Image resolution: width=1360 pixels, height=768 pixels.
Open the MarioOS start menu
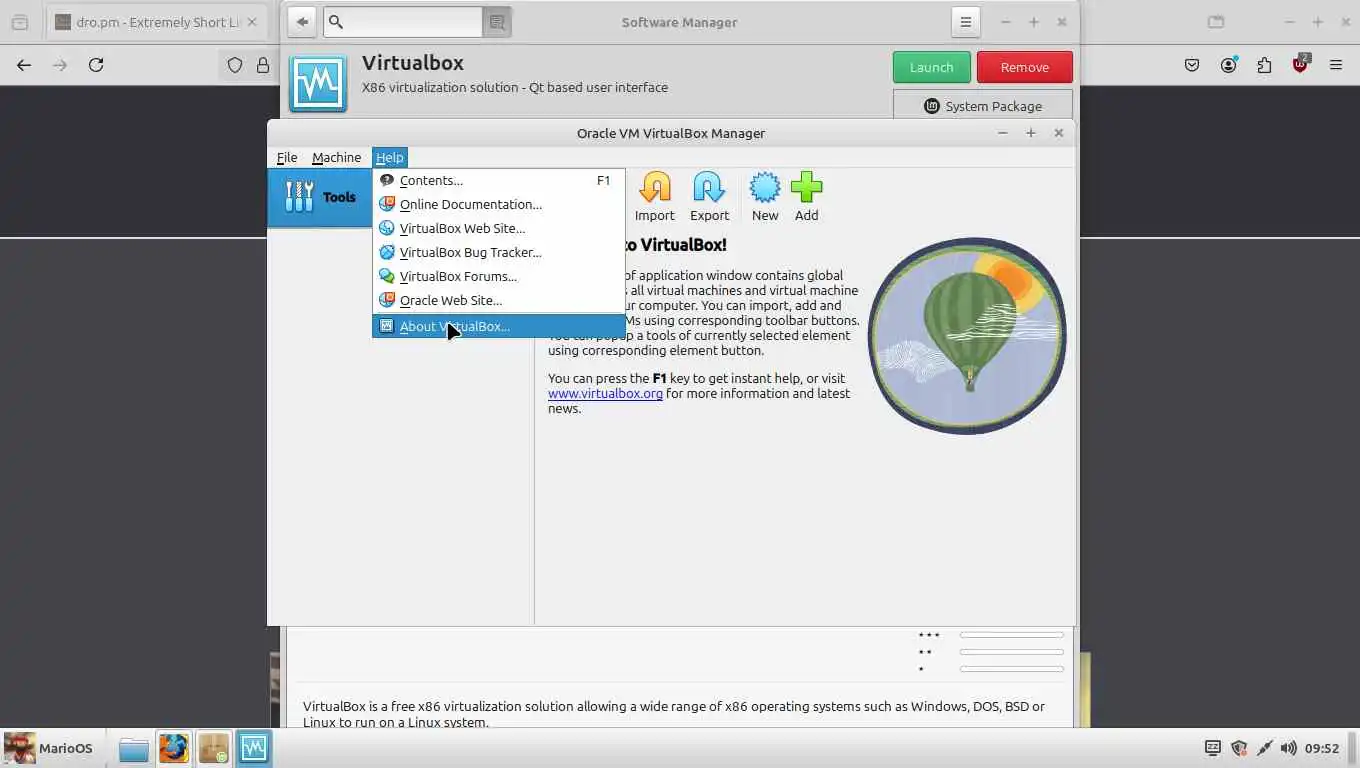click(x=49, y=748)
